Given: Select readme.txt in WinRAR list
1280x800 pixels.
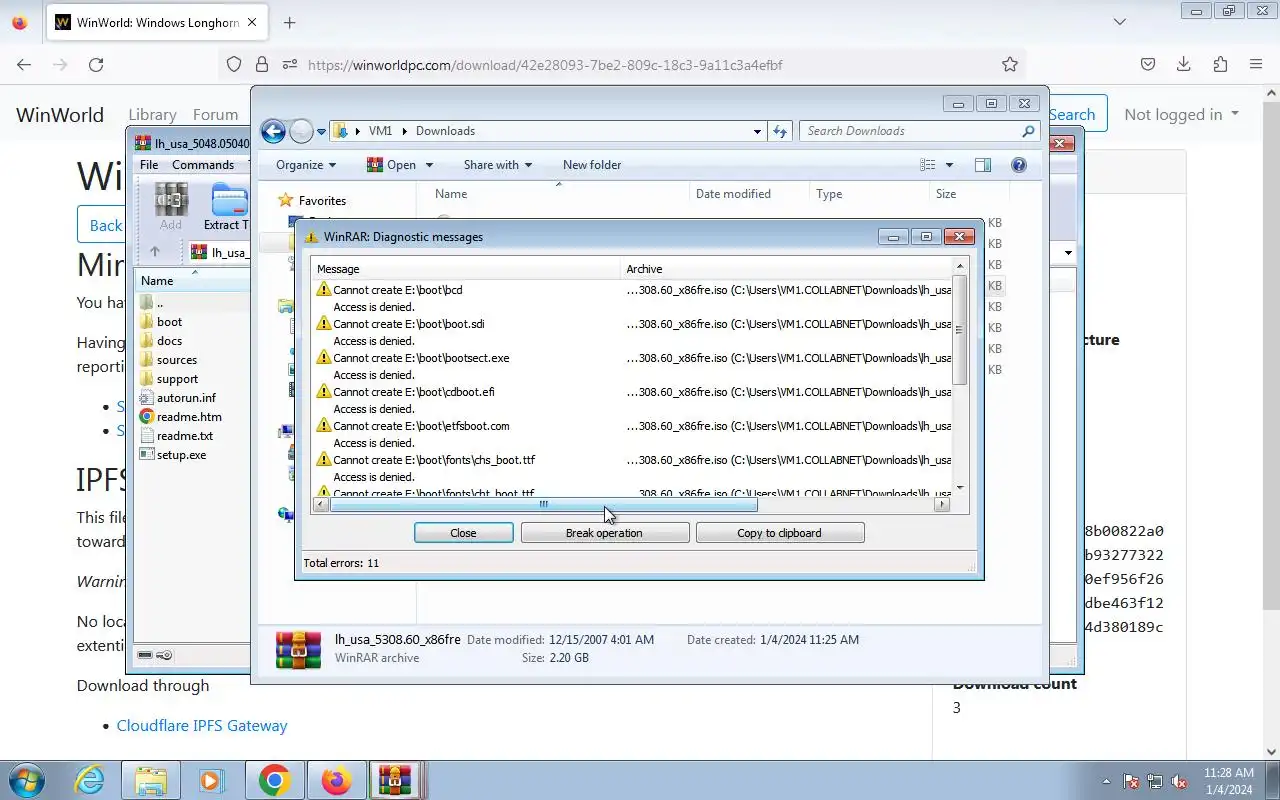Looking at the screenshot, I should coord(176,436).
